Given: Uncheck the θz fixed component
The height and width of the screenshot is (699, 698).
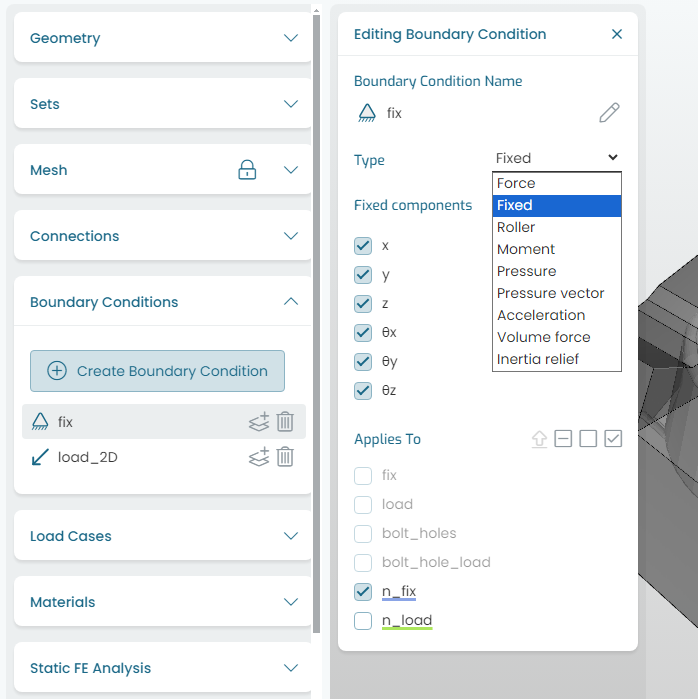Looking at the screenshot, I should 363,391.
